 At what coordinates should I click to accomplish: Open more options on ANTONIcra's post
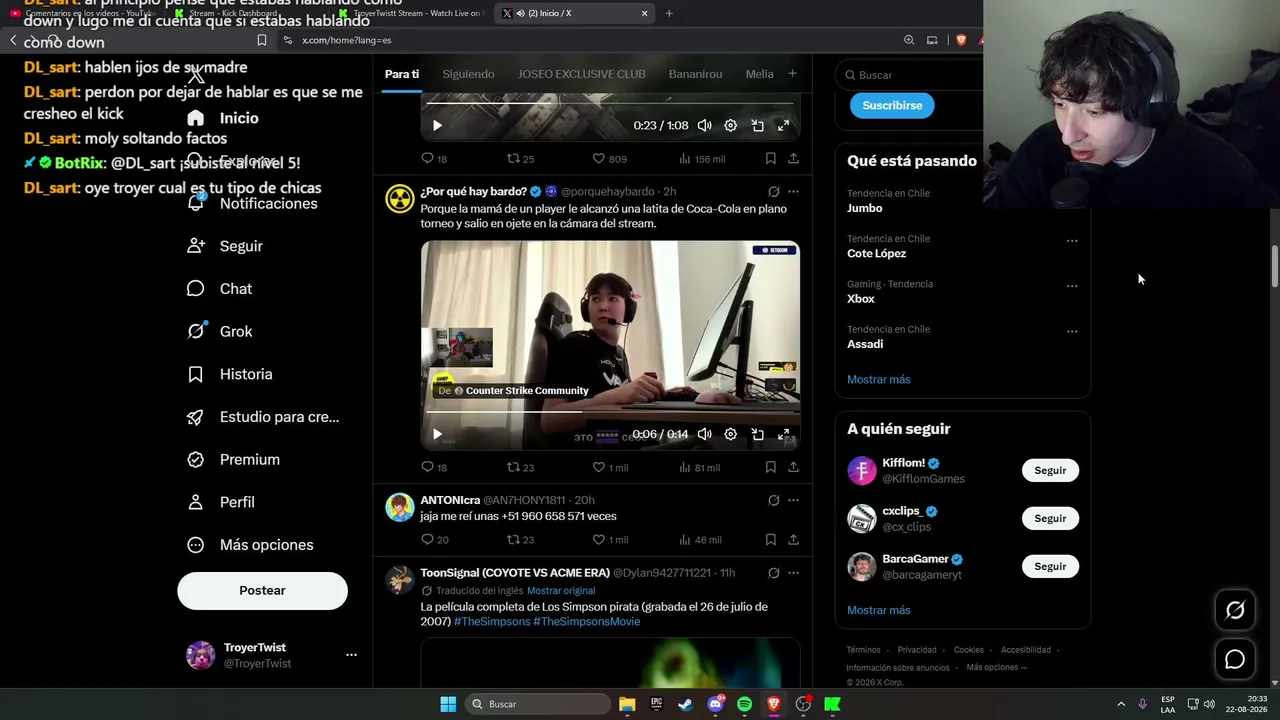coord(793,500)
